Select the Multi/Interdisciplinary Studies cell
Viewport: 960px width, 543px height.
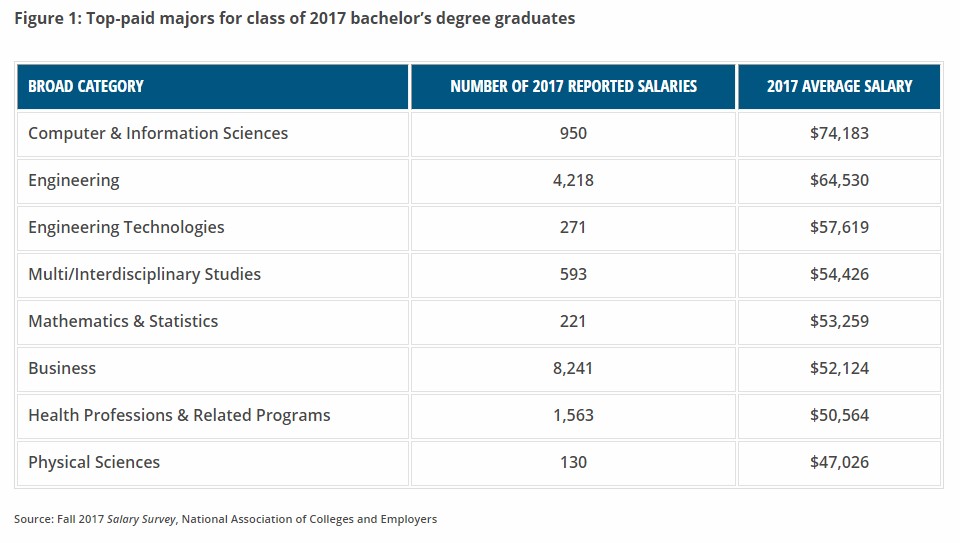click(x=144, y=274)
